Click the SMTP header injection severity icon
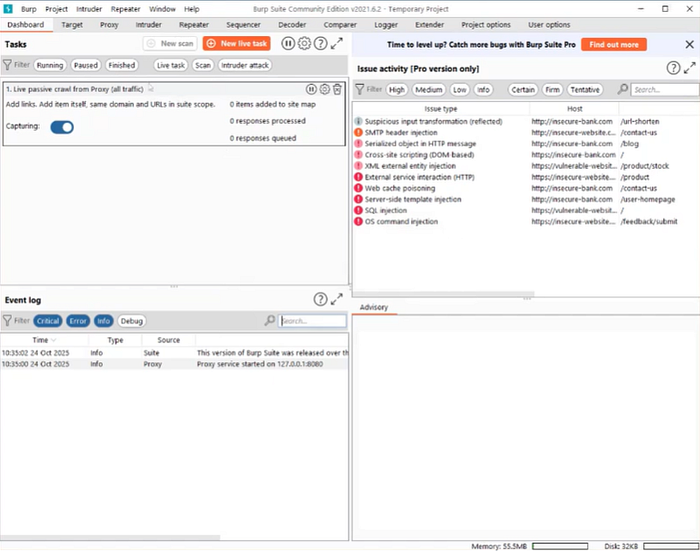The height and width of the screenshot is (551, 700). tap(358, 133)
